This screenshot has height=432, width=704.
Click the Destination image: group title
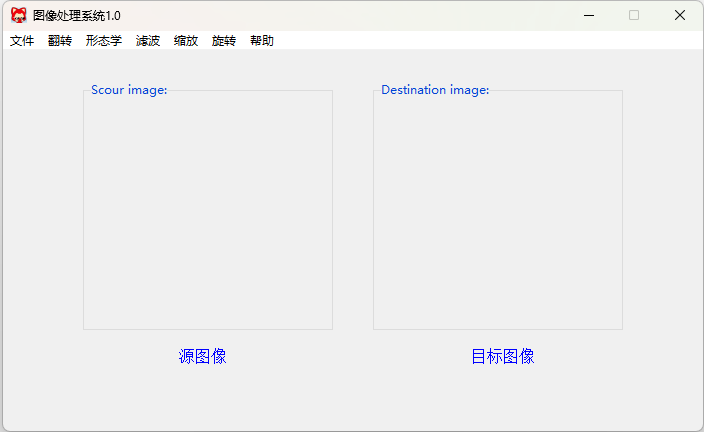click(435, 90)
